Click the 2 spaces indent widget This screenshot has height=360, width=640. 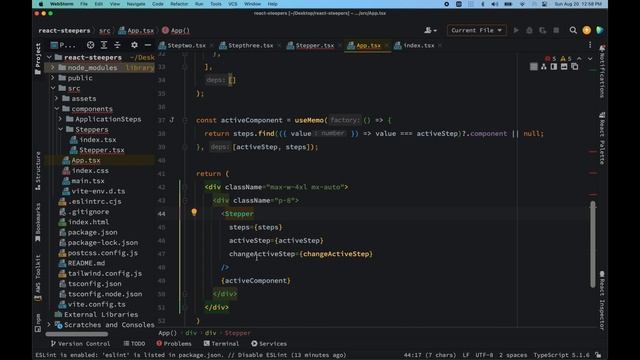pos(513,355)
